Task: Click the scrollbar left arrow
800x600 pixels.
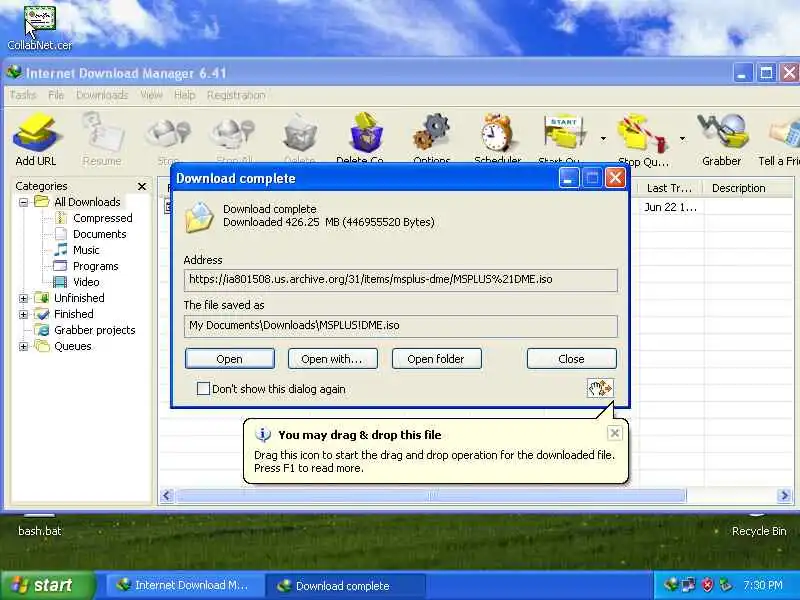Action: (x=167, y=495)
